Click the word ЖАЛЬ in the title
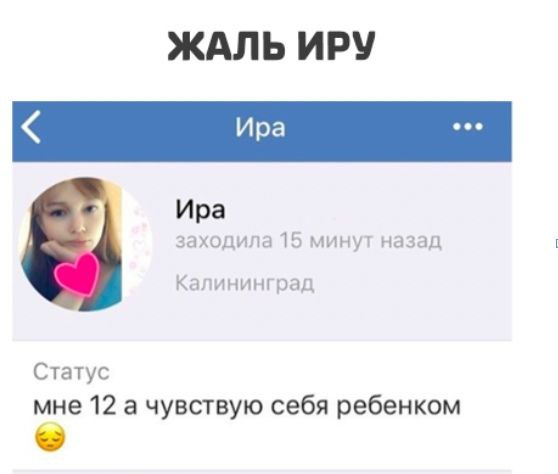The width and height of the screenshot is (558, 474). [226, 46]
